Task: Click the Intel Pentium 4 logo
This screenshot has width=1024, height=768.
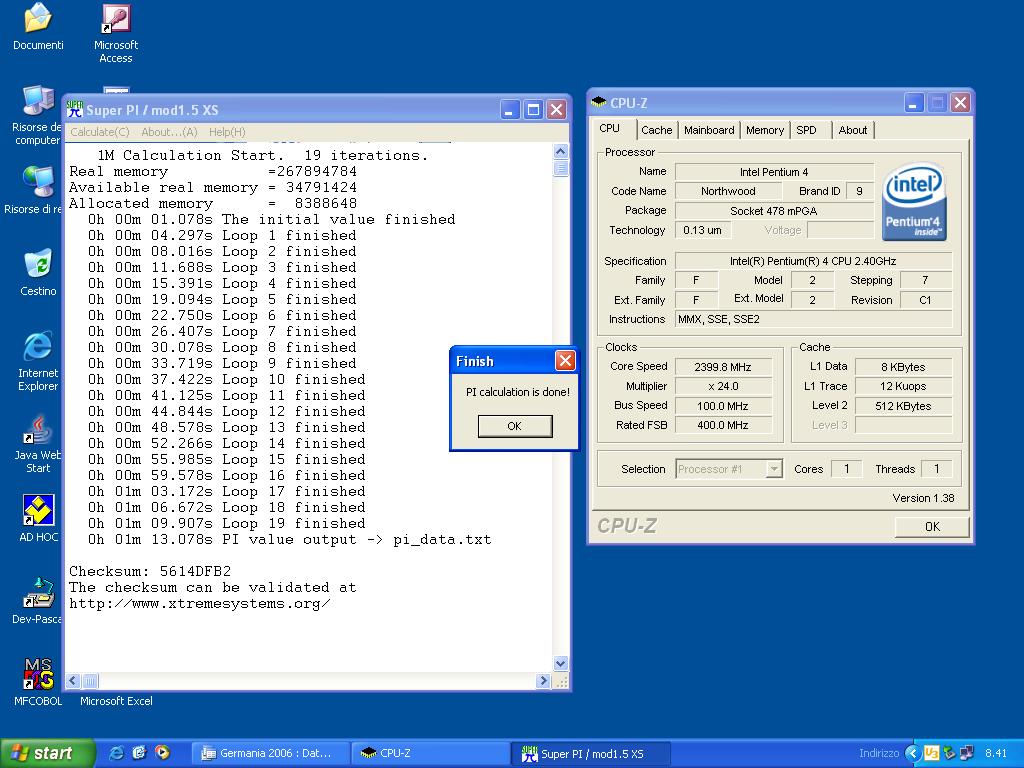Action: point(914,201)
